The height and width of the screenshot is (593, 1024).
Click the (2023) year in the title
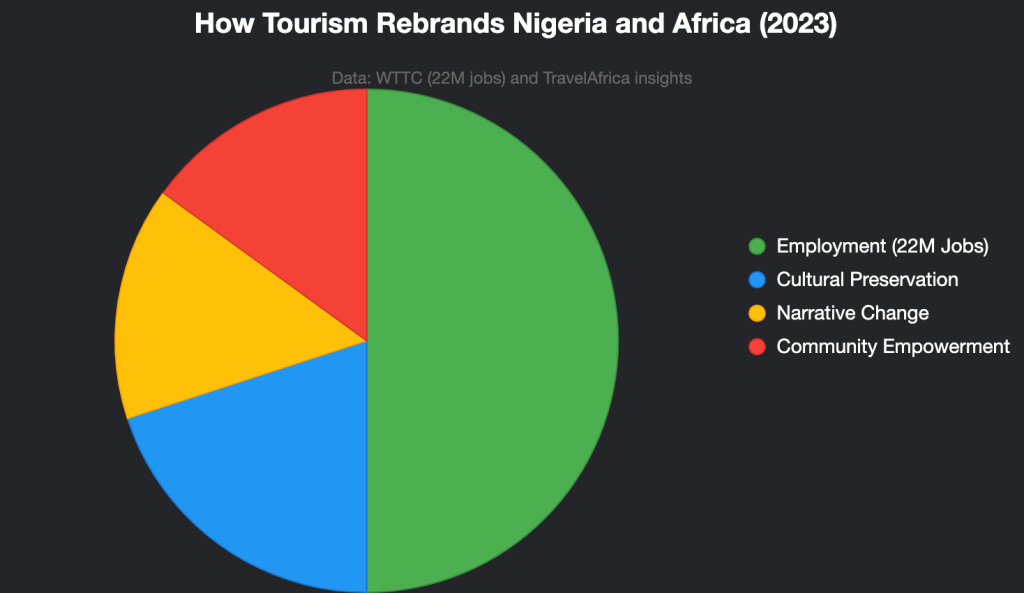pyautogui.click(x=797, y=24)
